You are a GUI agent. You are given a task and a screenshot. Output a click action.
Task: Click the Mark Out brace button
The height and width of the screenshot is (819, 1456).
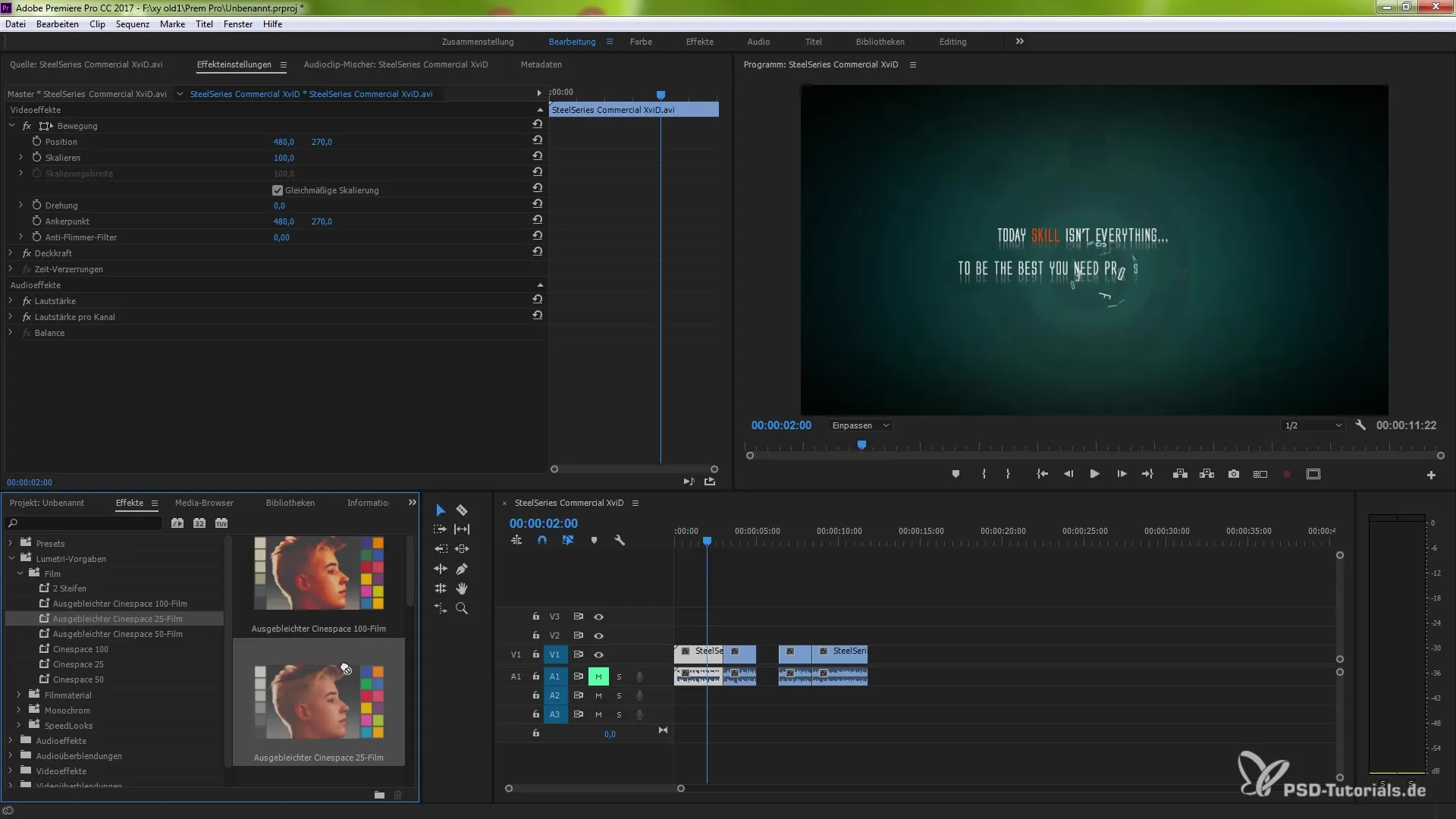(1008, 474)
